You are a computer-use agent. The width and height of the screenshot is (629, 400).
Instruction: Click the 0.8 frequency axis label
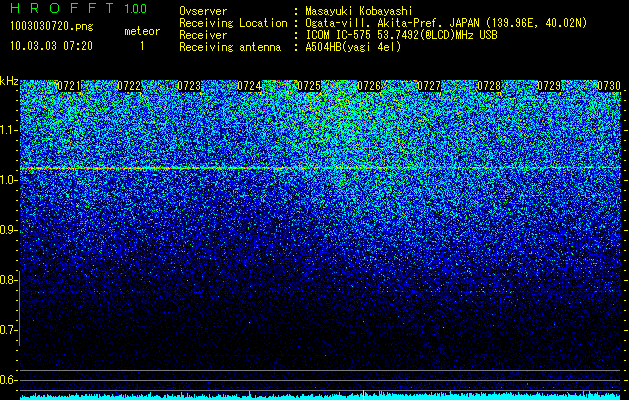[x=8, y=280]
